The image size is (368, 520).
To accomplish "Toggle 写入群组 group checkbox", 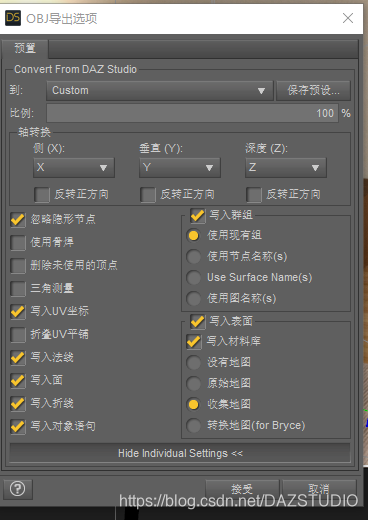I will point(198,215).
